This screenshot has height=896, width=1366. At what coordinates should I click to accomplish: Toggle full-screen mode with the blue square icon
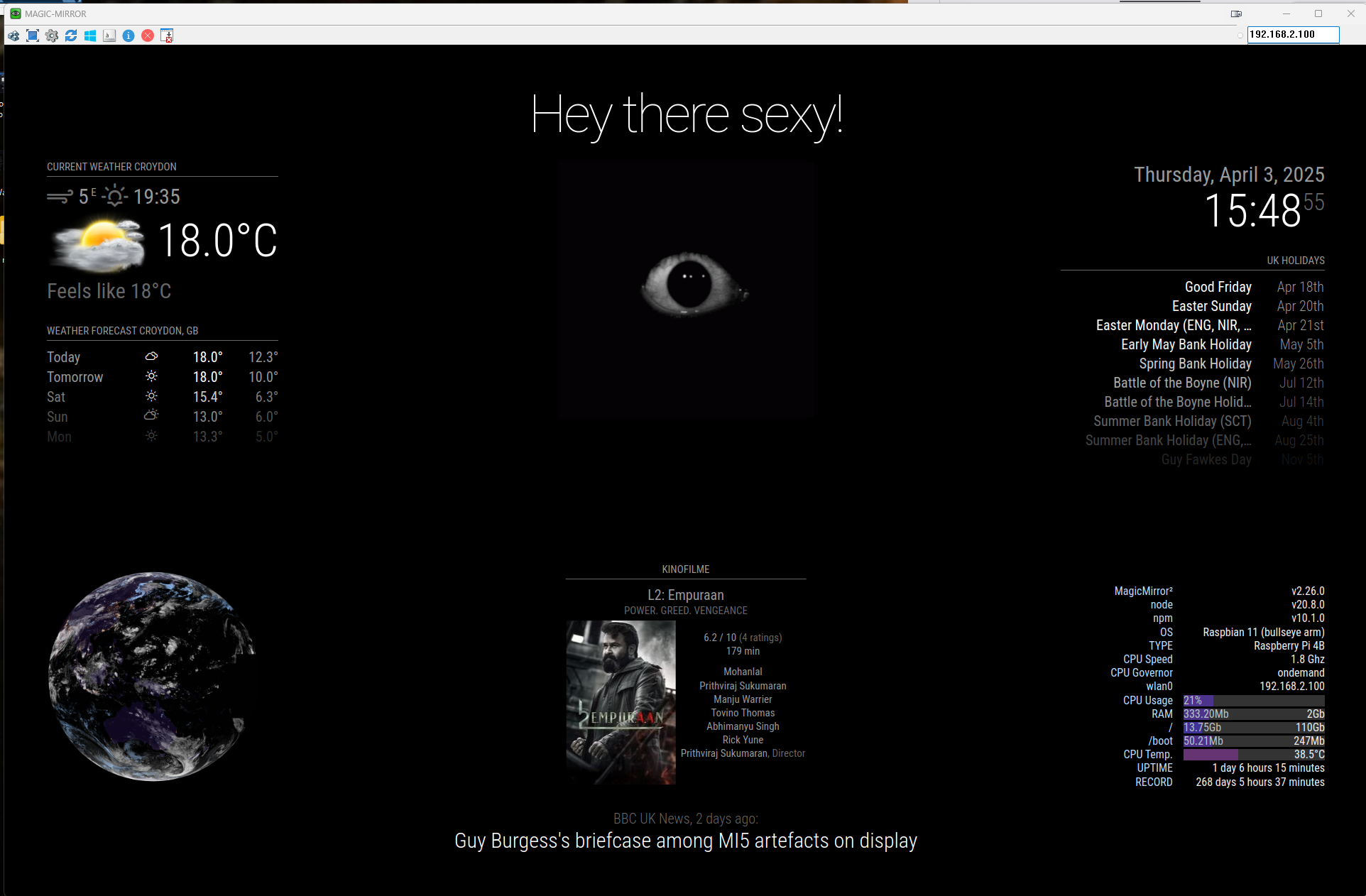[33, 35]
